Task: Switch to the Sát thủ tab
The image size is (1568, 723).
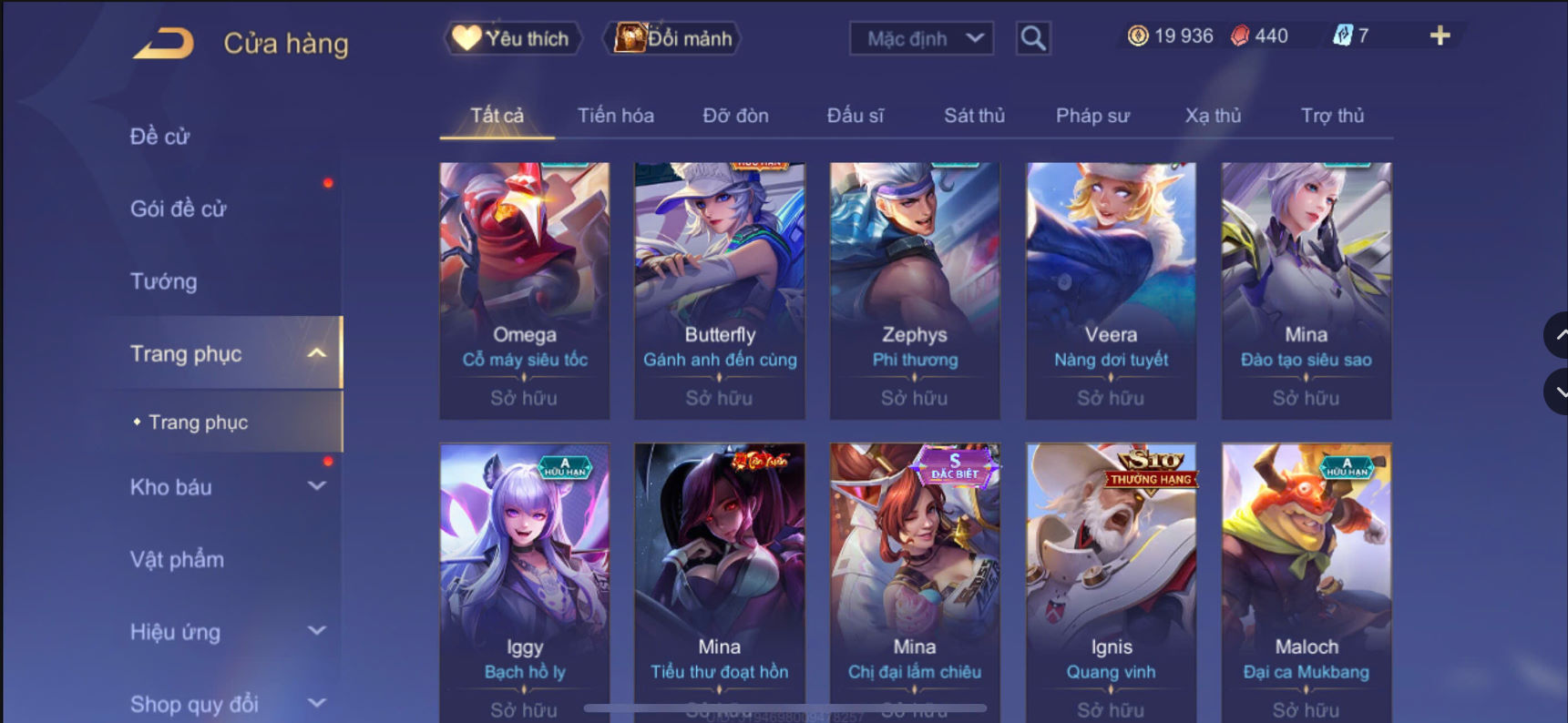Action: click(x=974, y=116)
